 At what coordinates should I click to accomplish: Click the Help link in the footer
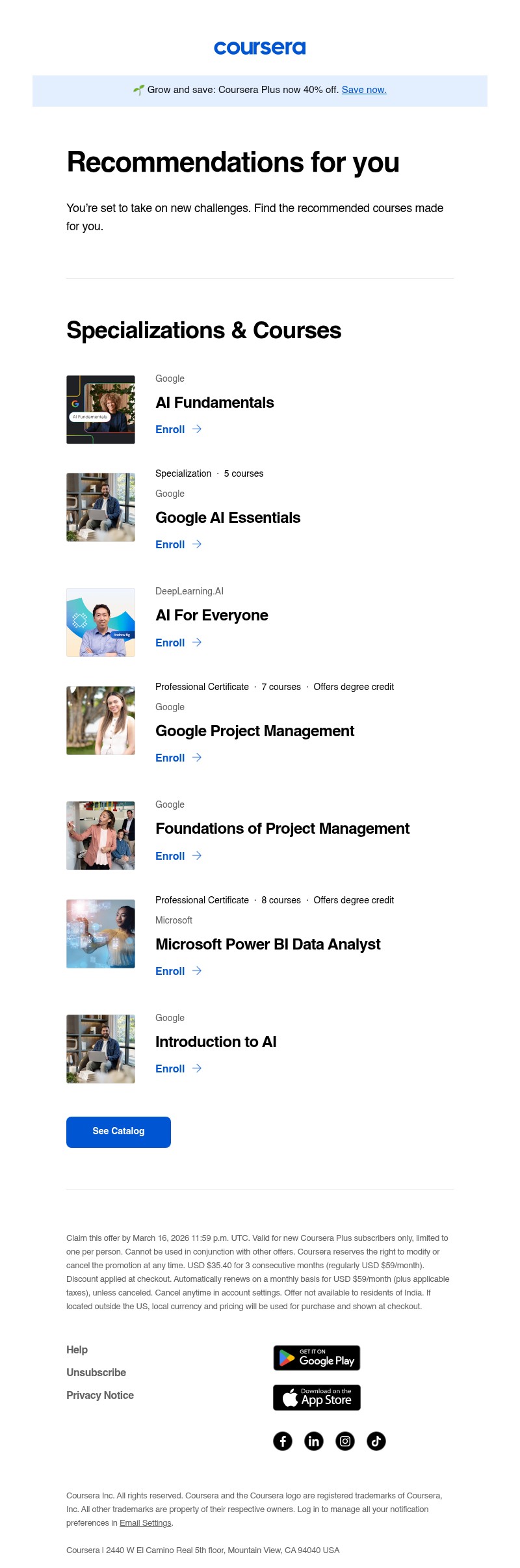tap(77, 1349)
